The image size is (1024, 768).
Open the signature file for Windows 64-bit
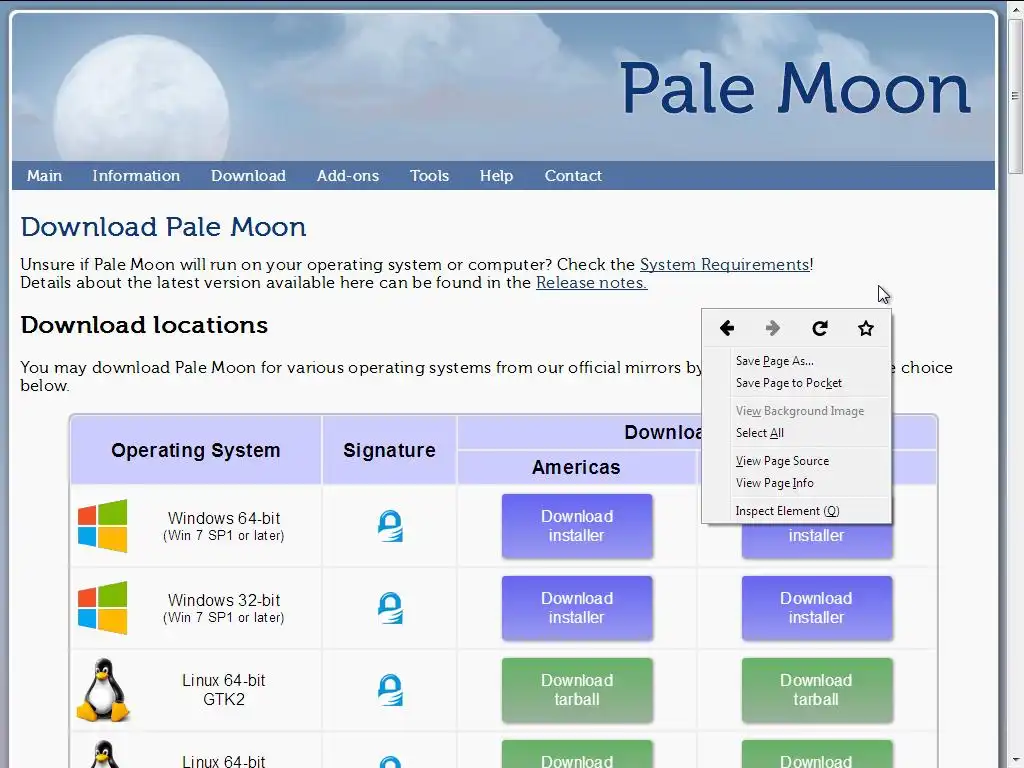click(390, 526)
